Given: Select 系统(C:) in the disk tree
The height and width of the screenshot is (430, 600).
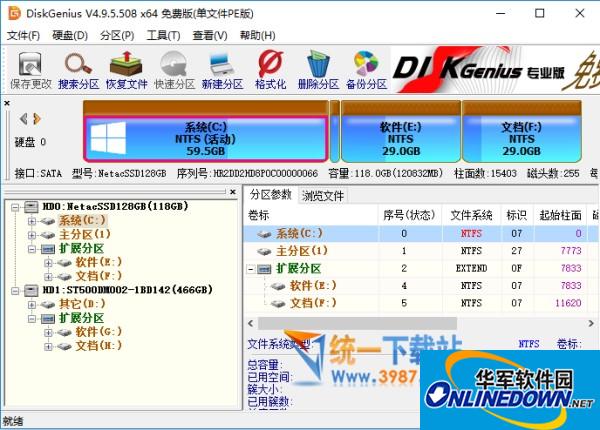Looking at the screenshot, I should click(x=82, y=221).
